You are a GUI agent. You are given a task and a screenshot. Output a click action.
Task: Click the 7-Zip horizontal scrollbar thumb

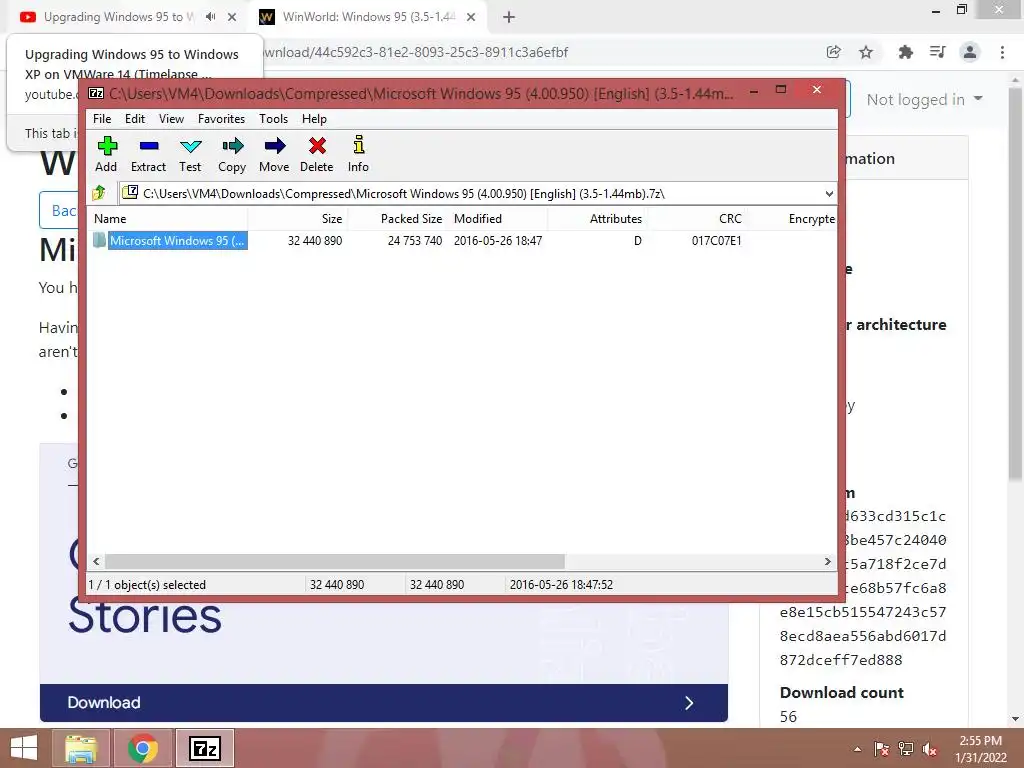point(334,562)
